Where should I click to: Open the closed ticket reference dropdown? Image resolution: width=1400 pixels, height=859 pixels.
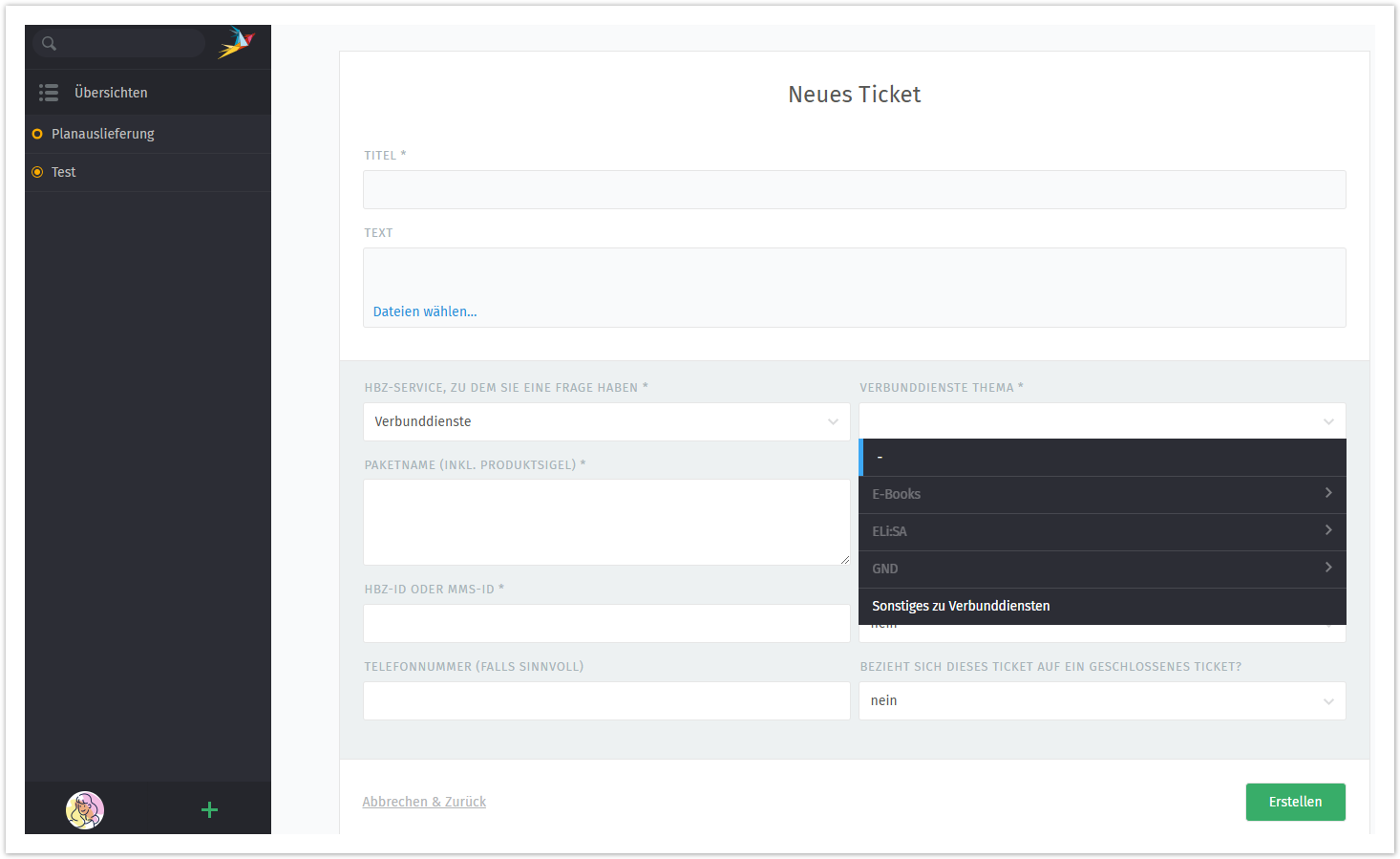tap(1102, 700)
